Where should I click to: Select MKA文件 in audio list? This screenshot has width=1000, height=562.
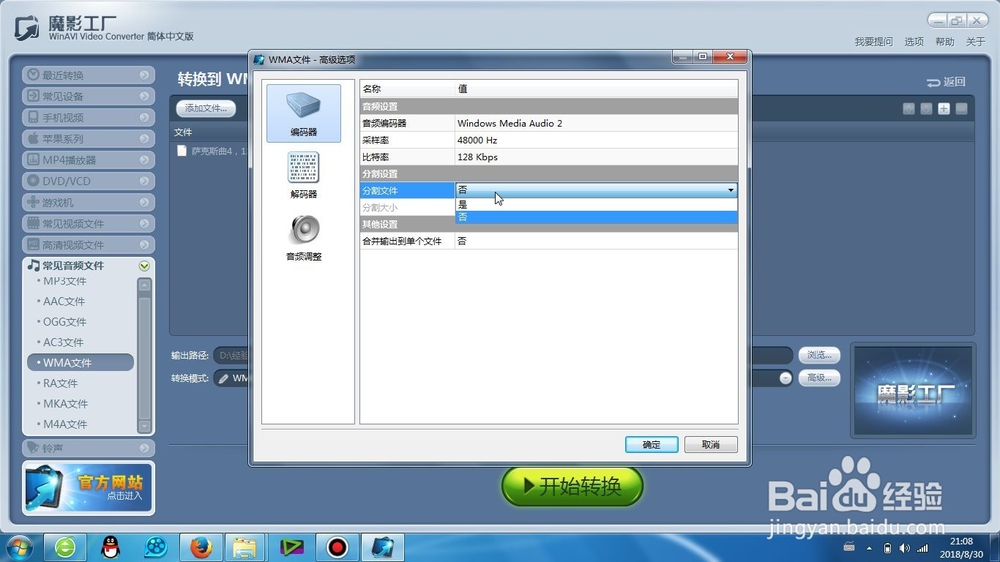coord(65,403)
